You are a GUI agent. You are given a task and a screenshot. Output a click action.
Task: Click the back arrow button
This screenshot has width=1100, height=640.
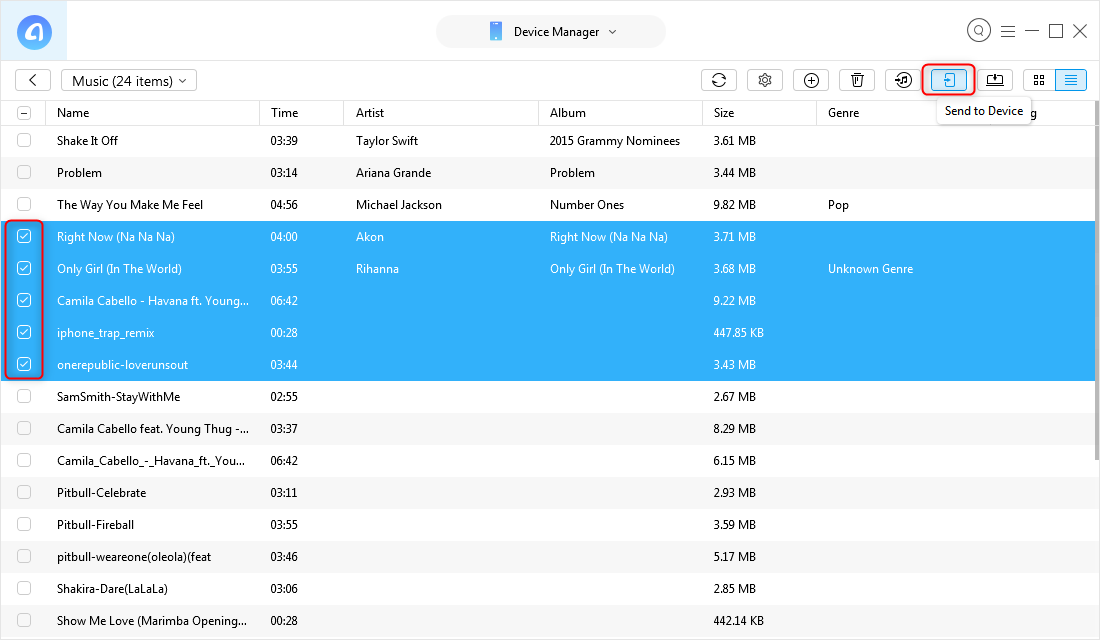pos(33,81)
